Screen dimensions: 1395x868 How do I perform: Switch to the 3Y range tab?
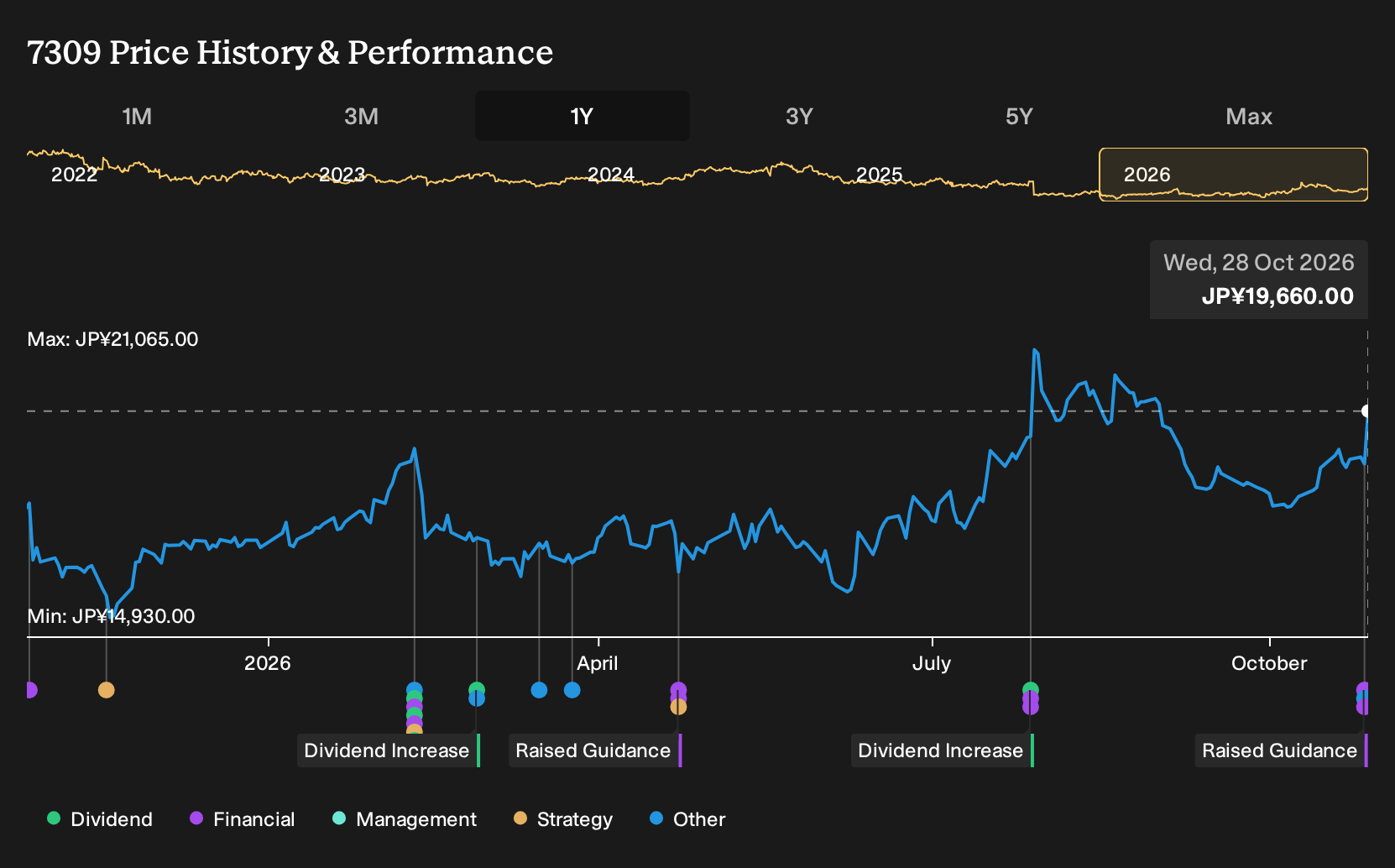point(799,116)
